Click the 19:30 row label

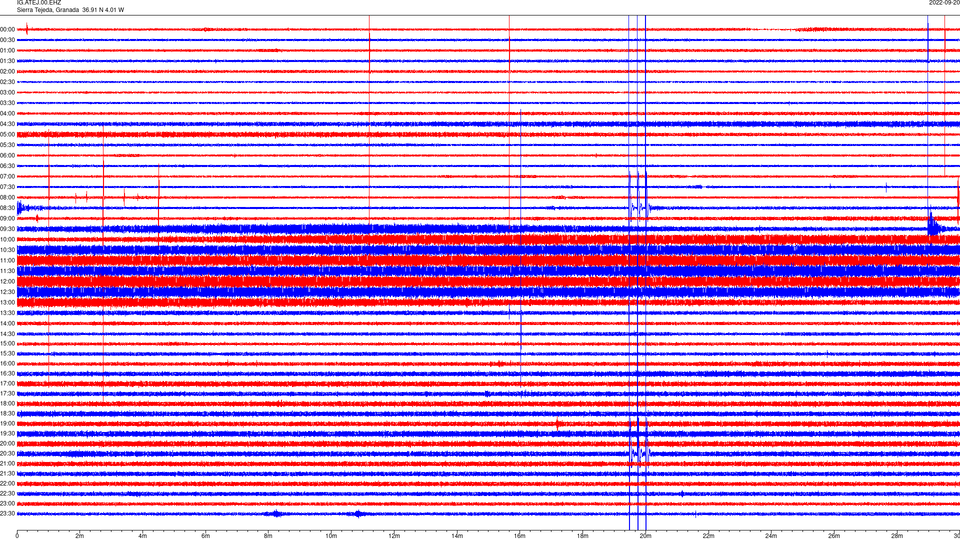7,433
